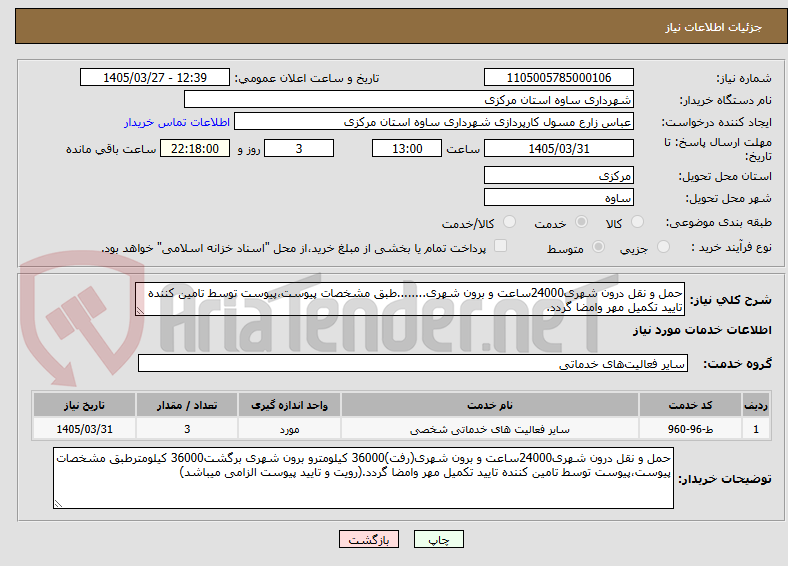Click the delivery city field ساوه

[558, 197]
